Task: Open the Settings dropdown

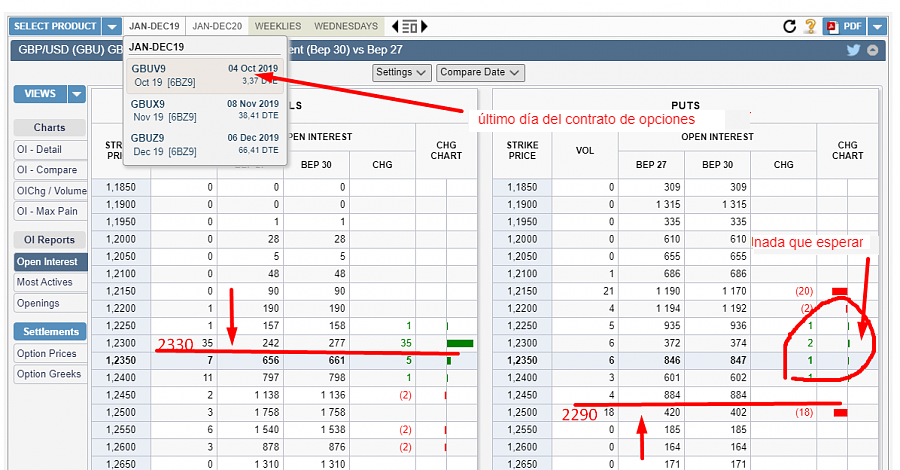Action: (401, 72)
